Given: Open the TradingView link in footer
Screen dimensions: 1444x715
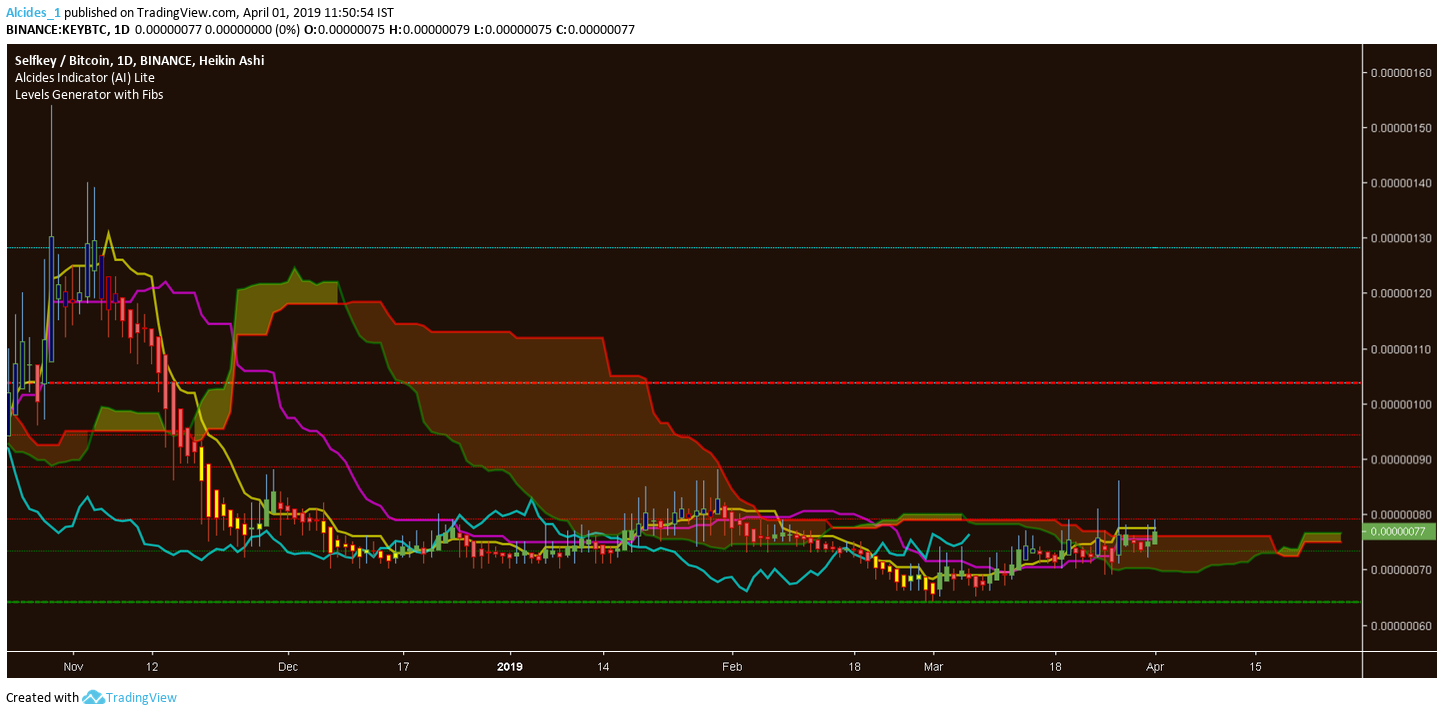Looking at the screenshot, I should [141, 697].
